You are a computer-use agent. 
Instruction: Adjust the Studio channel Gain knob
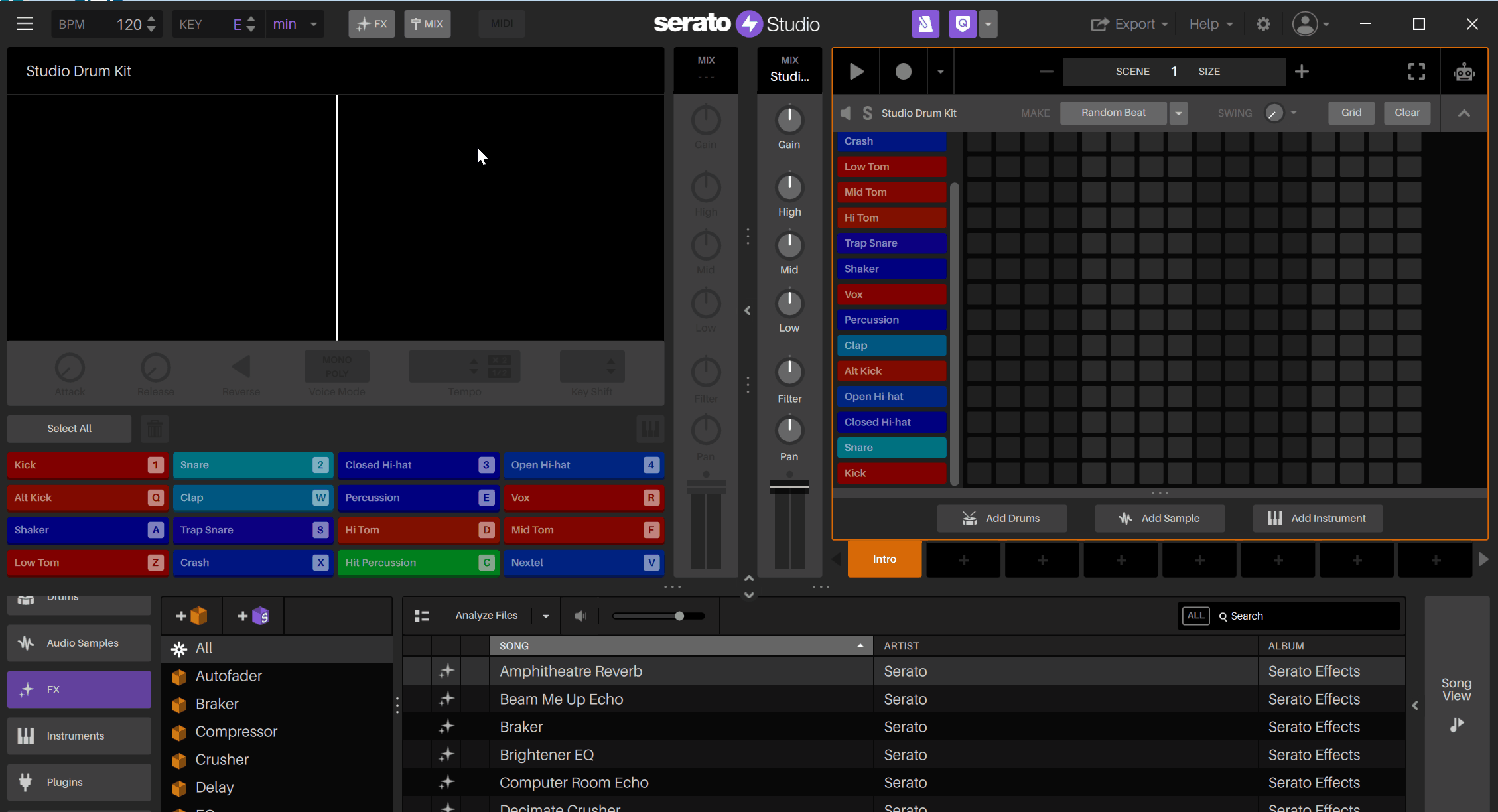pyautogui.click(x=789, y=120)
